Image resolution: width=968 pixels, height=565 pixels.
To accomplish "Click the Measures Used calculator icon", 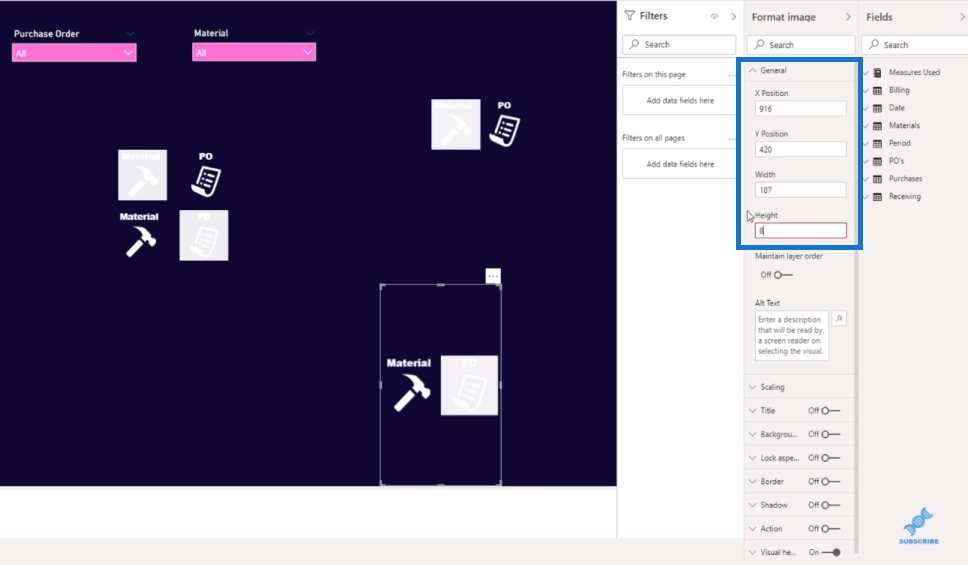I will tap(877, 72).
